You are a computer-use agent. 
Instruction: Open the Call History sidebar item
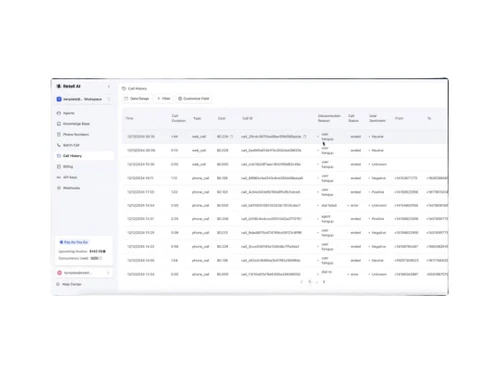click(x=84, y=156)
